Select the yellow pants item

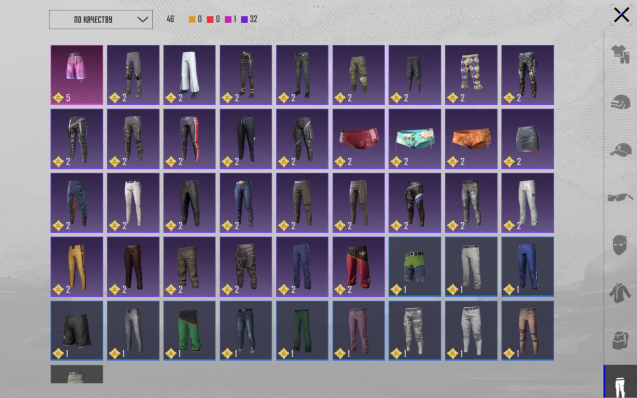77,267
